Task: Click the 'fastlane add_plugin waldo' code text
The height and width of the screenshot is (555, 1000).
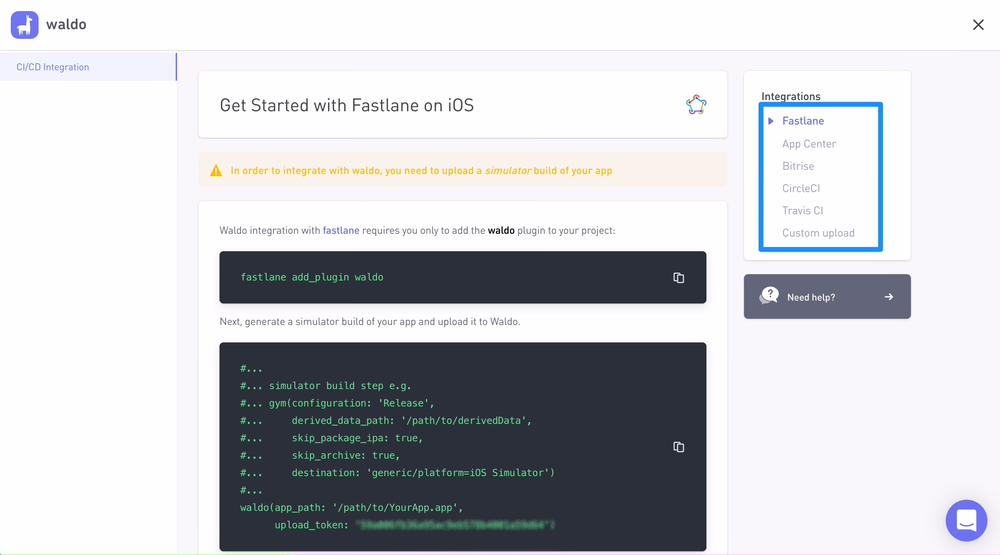Action: click(x=312, y=278)
